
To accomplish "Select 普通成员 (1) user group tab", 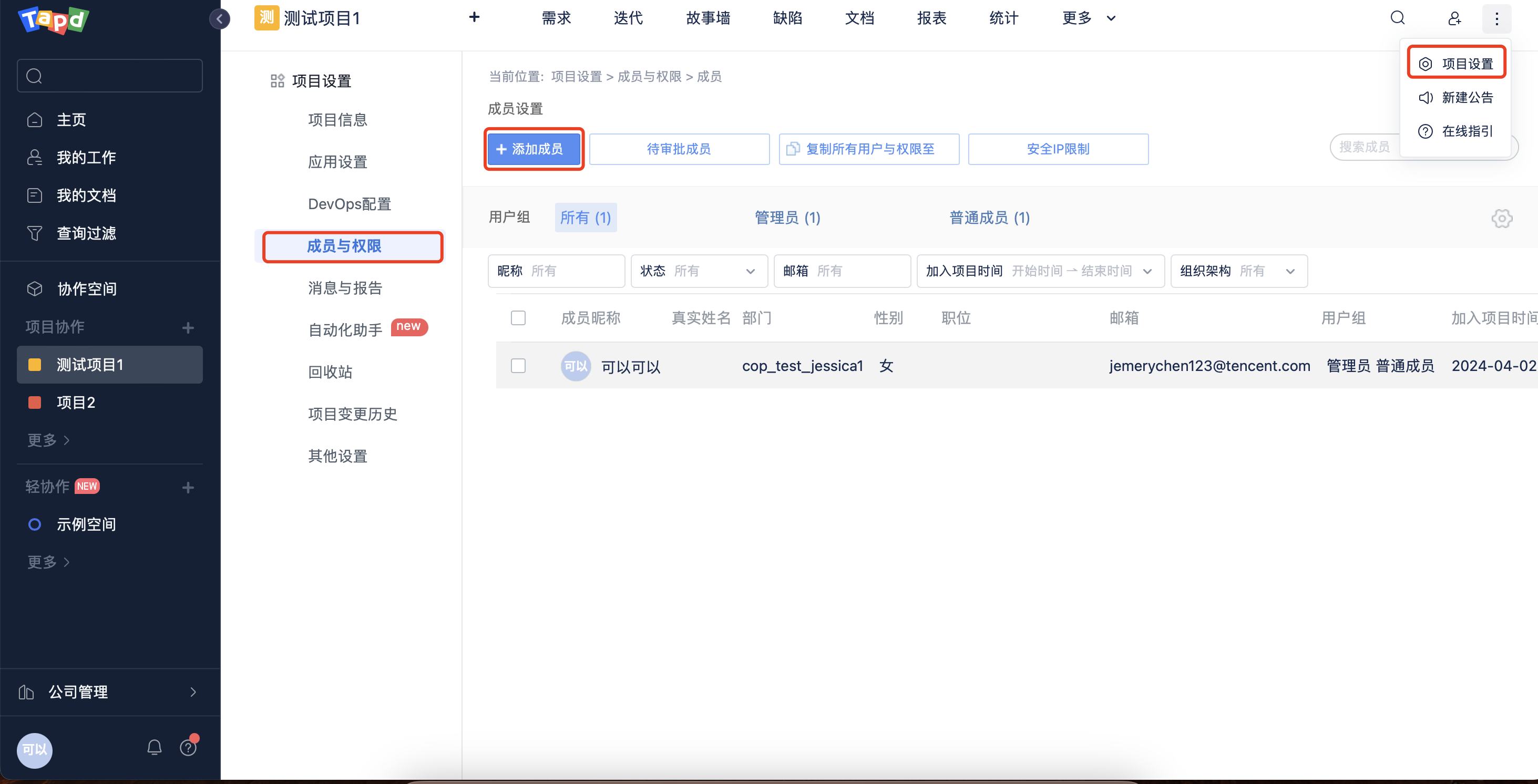I will (x=990, y=218).
